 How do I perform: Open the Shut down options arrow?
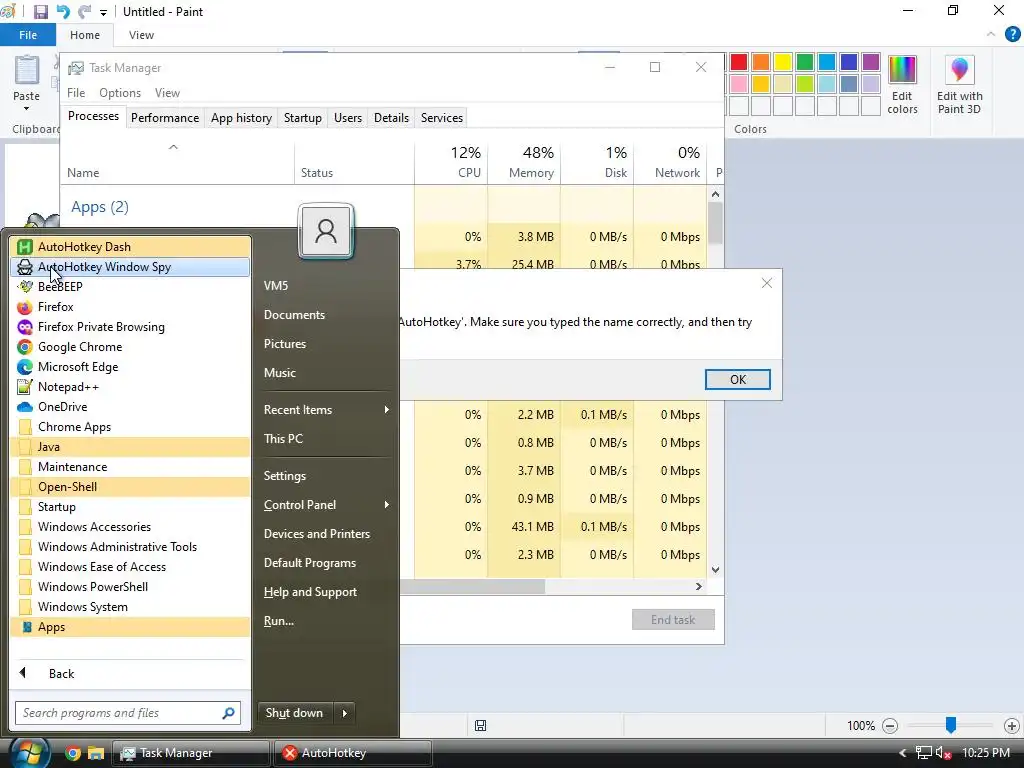point(345,713)
